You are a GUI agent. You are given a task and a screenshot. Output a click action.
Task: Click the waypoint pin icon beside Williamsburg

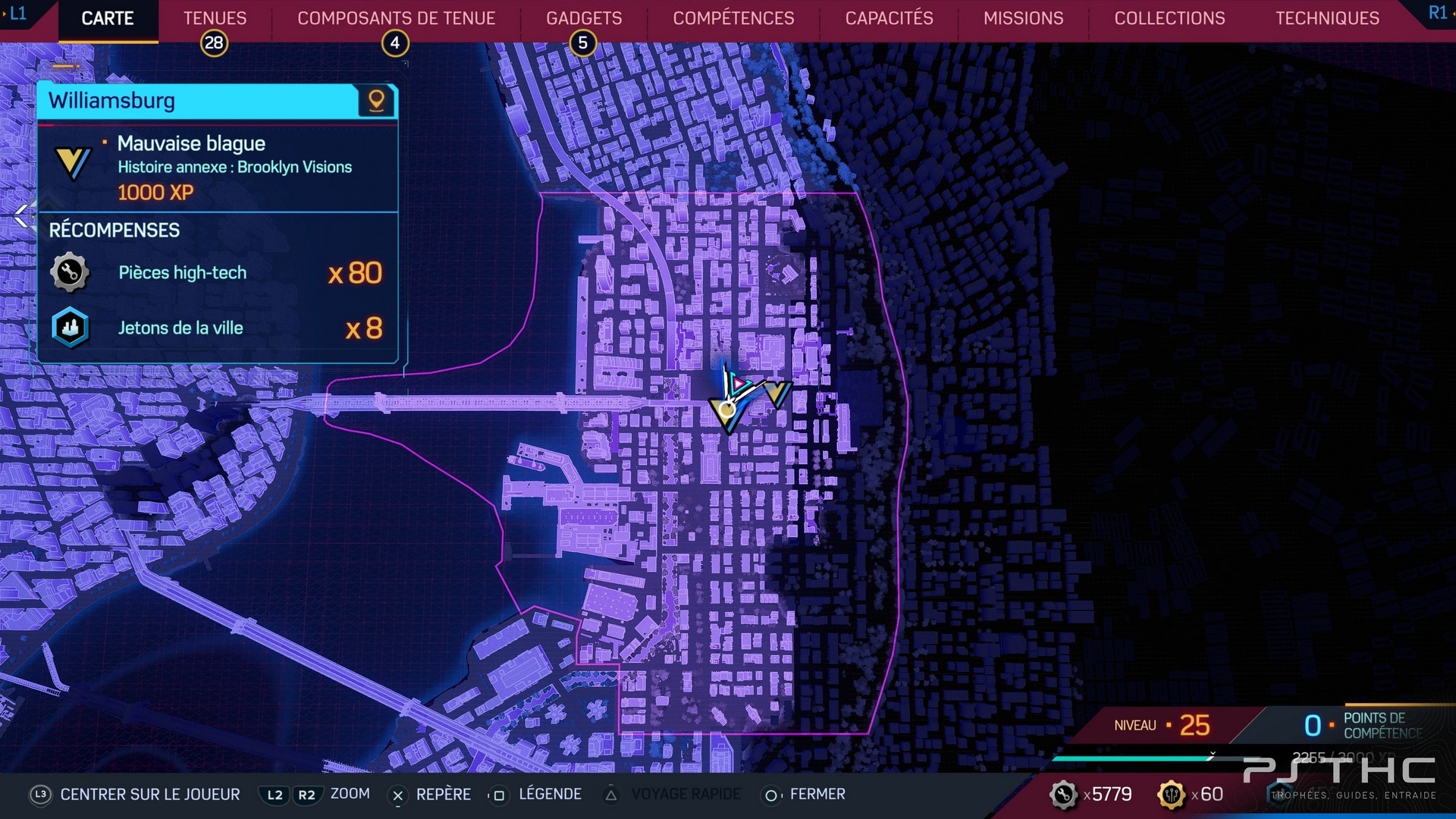(x=376, y=100)
